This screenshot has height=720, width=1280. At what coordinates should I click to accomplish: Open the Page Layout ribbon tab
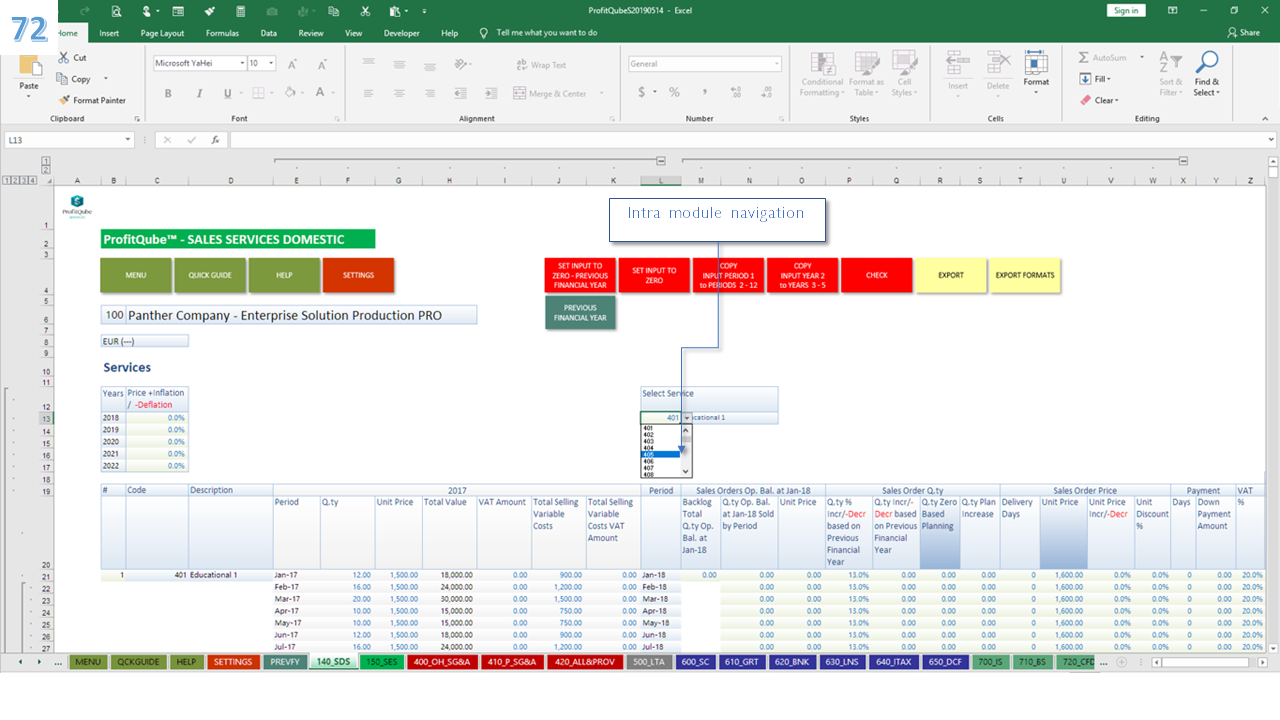pyautogui.click(x=162, y=33)
